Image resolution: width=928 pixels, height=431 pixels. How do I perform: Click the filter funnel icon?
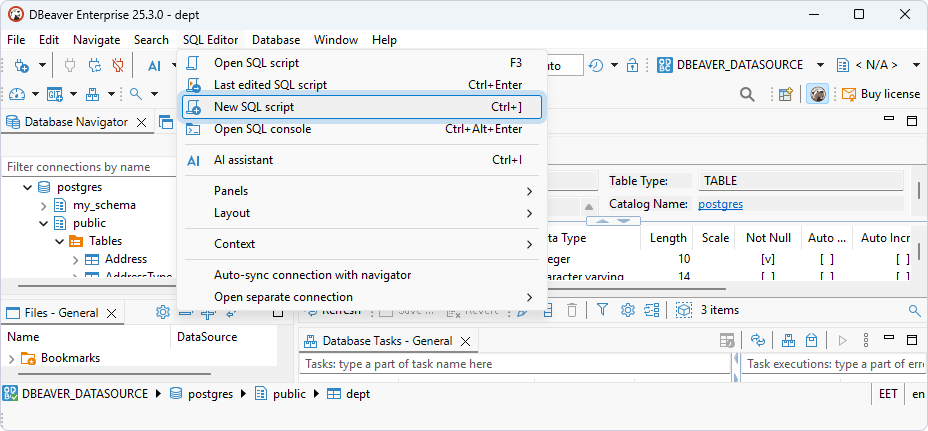(x=602, y=310)
